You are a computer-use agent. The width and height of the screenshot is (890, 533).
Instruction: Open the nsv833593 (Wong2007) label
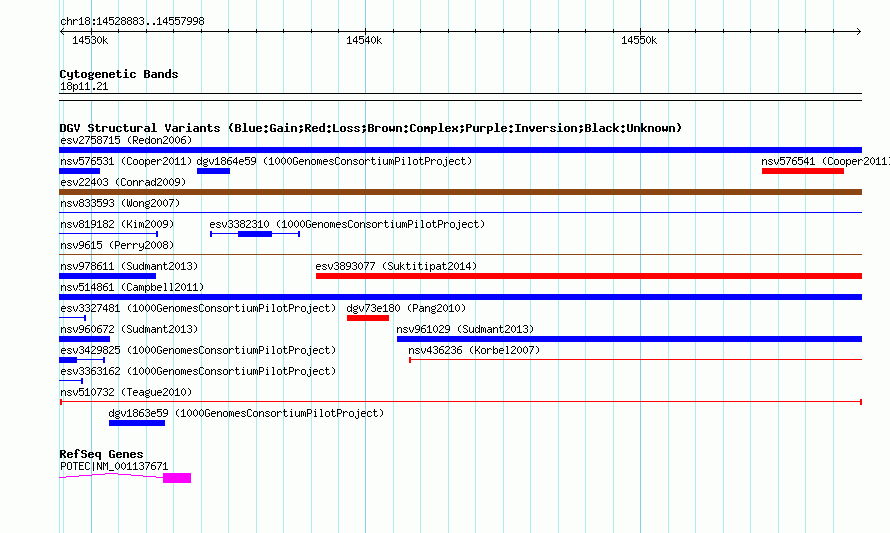pyautogui.click(x=120, y=203)
